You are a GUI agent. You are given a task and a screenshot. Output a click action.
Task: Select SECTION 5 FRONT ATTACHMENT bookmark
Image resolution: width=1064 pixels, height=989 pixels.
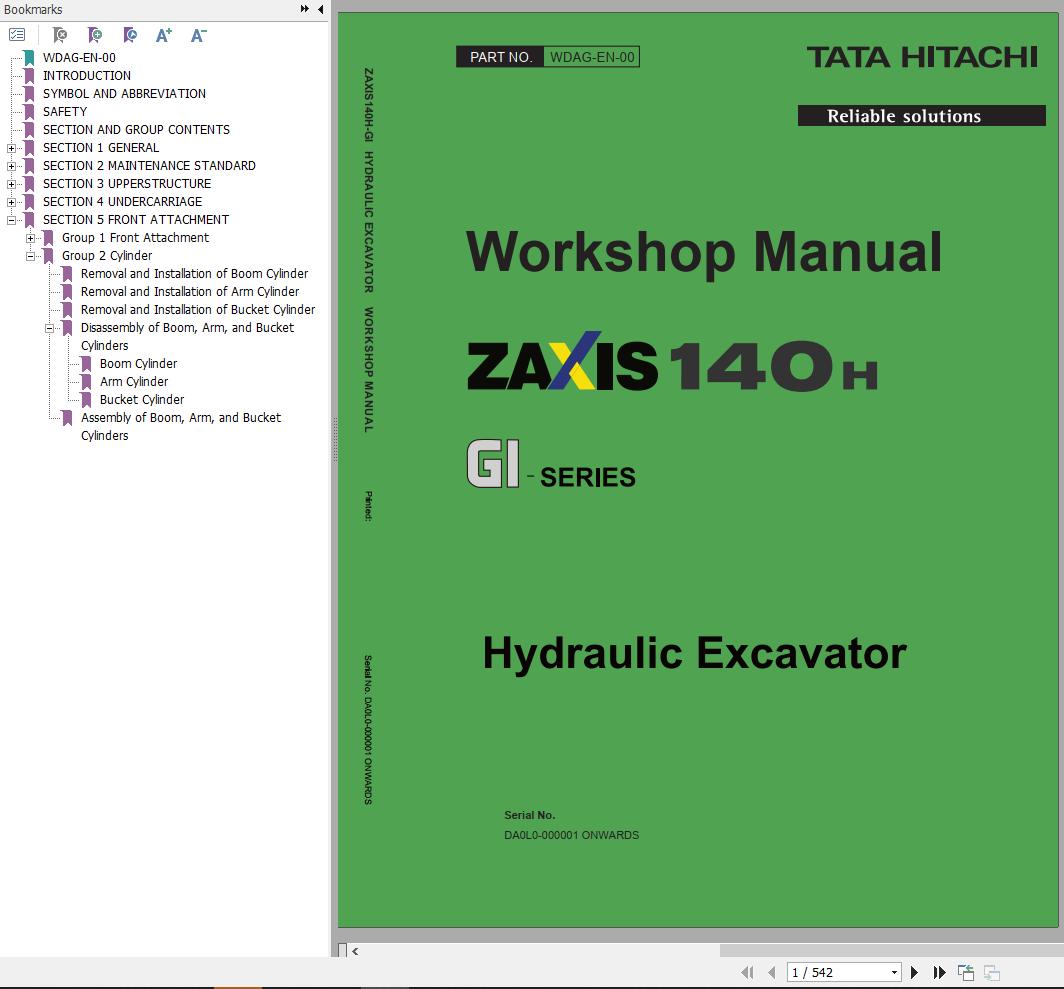click(136, 219)
